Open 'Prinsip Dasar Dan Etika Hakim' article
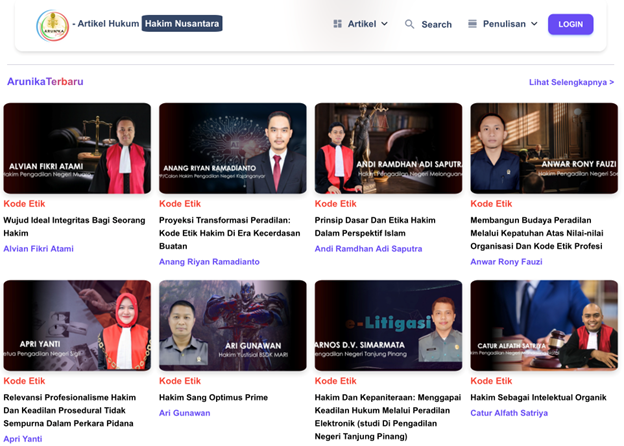This screenshot has height=446, width=624. coord(375,226)
